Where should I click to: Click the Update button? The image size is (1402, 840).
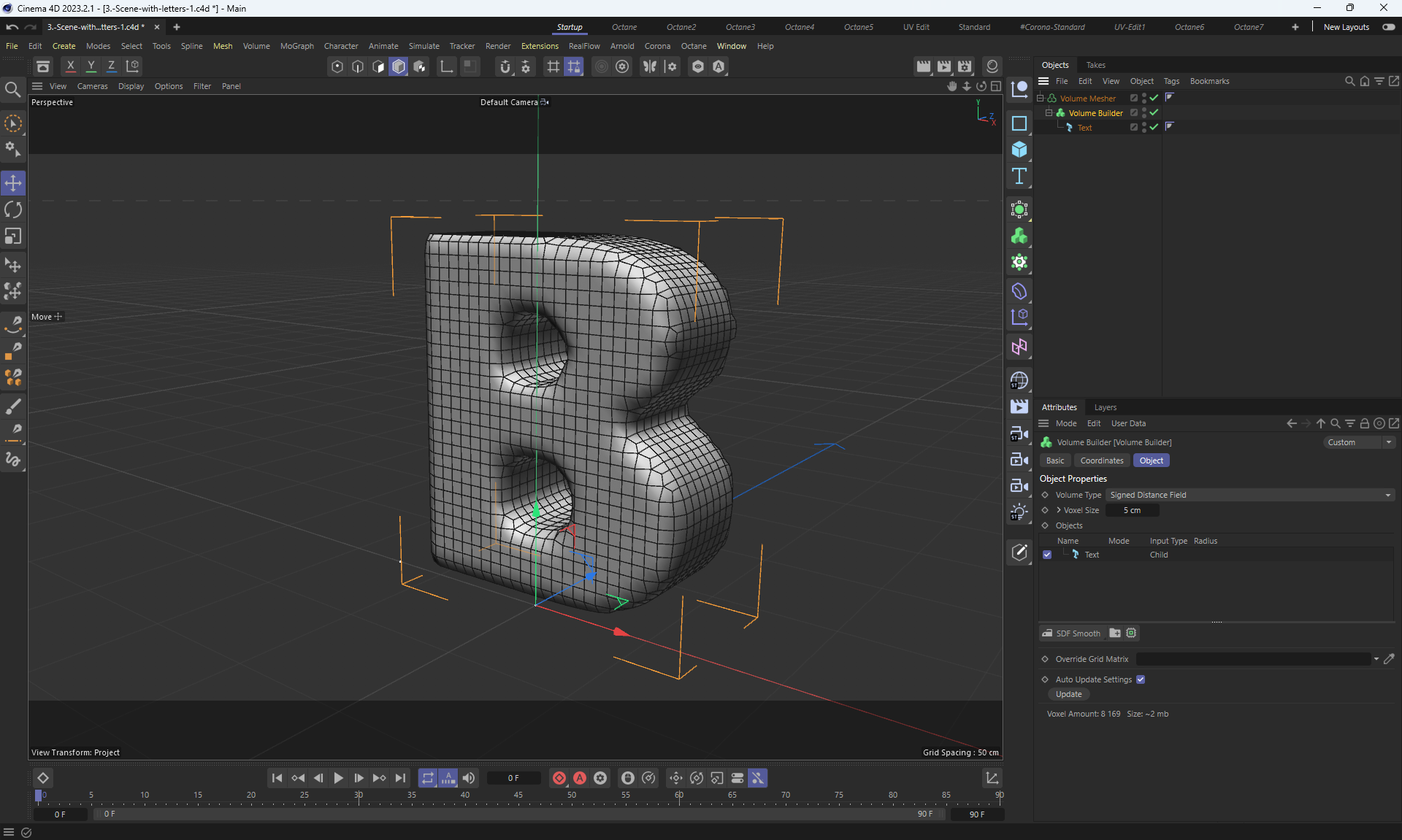(x=1068, y=694)
